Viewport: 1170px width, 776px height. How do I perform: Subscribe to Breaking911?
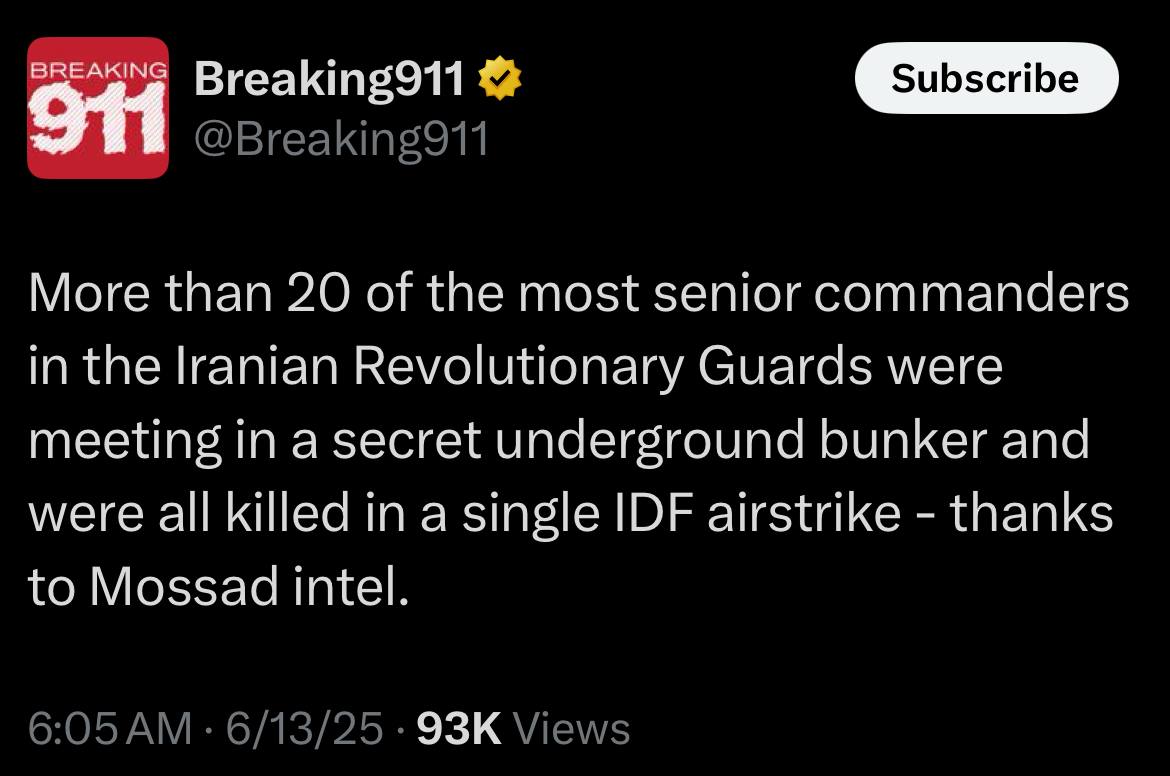click(x=986, y=78)
